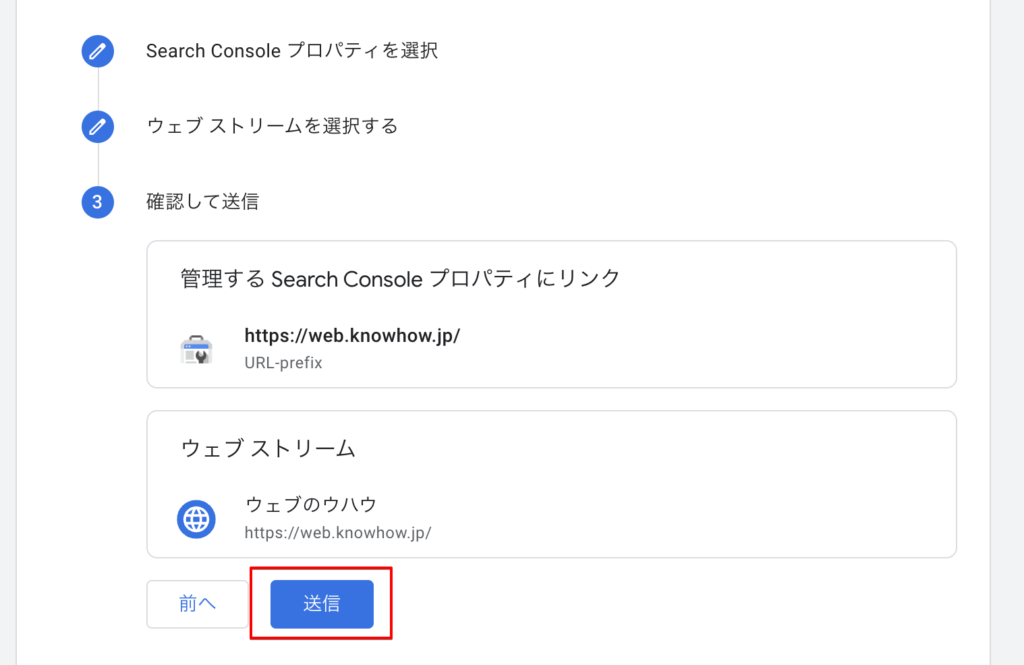
Task: Click the gray web stream URL https://web.knowhow.jp/
Action: (338, 533)
